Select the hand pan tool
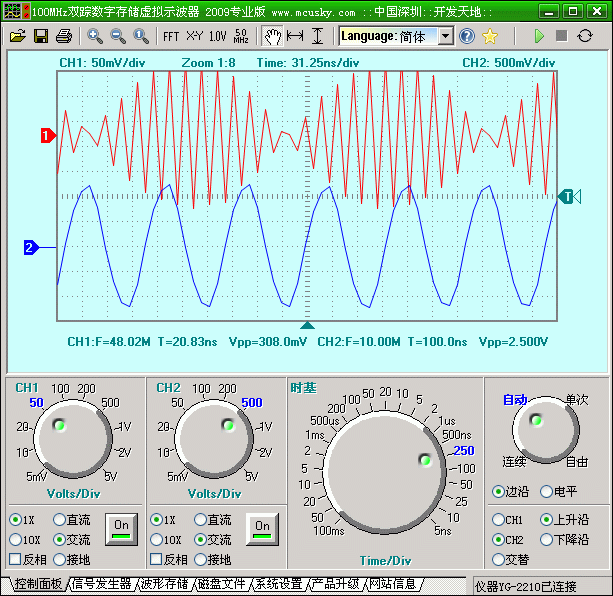This screenshot has width=613, height=596. pyautogui.click(x=271, y=36)
